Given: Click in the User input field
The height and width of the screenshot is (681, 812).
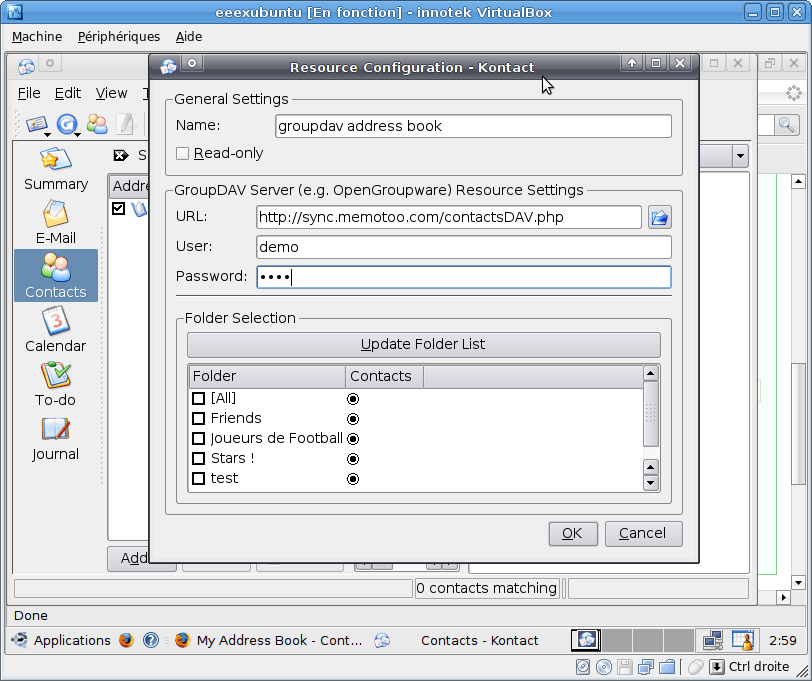Looking at the screenshot, I should pos(464,247).
